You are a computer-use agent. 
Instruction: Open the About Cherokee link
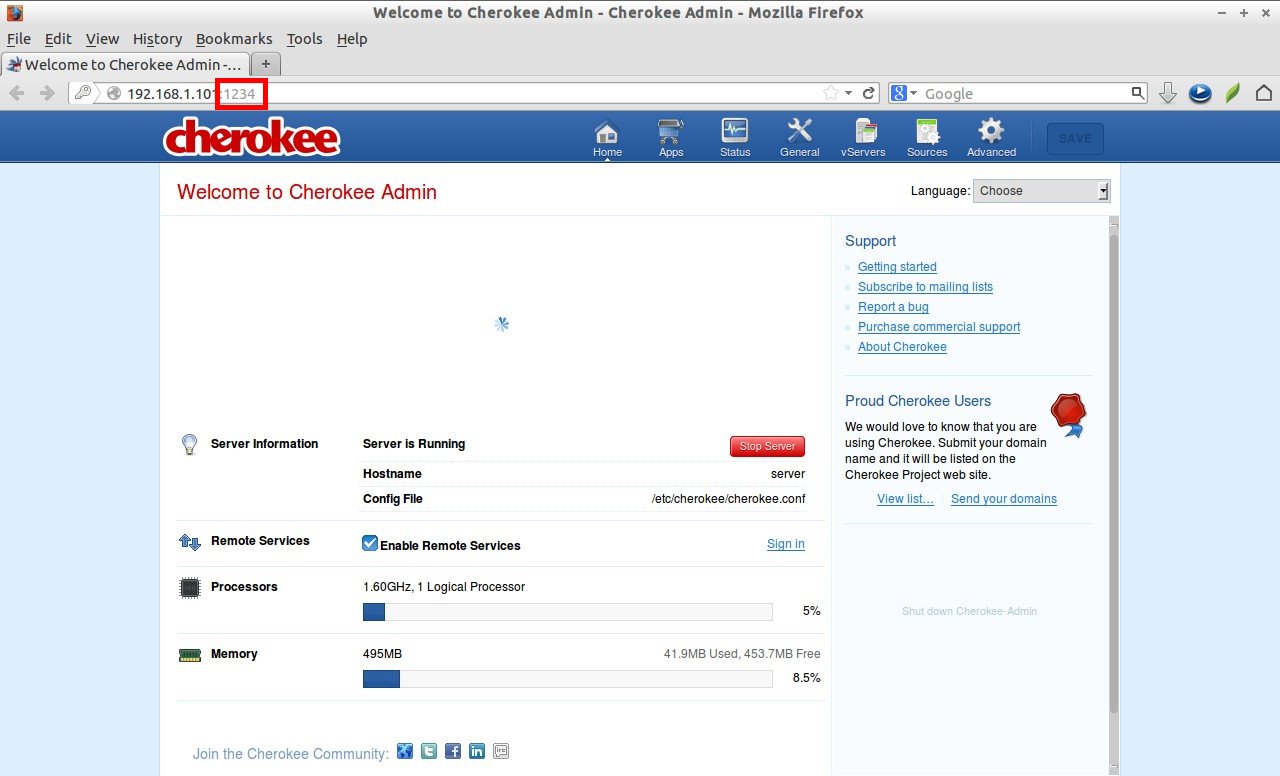(902, 347)
